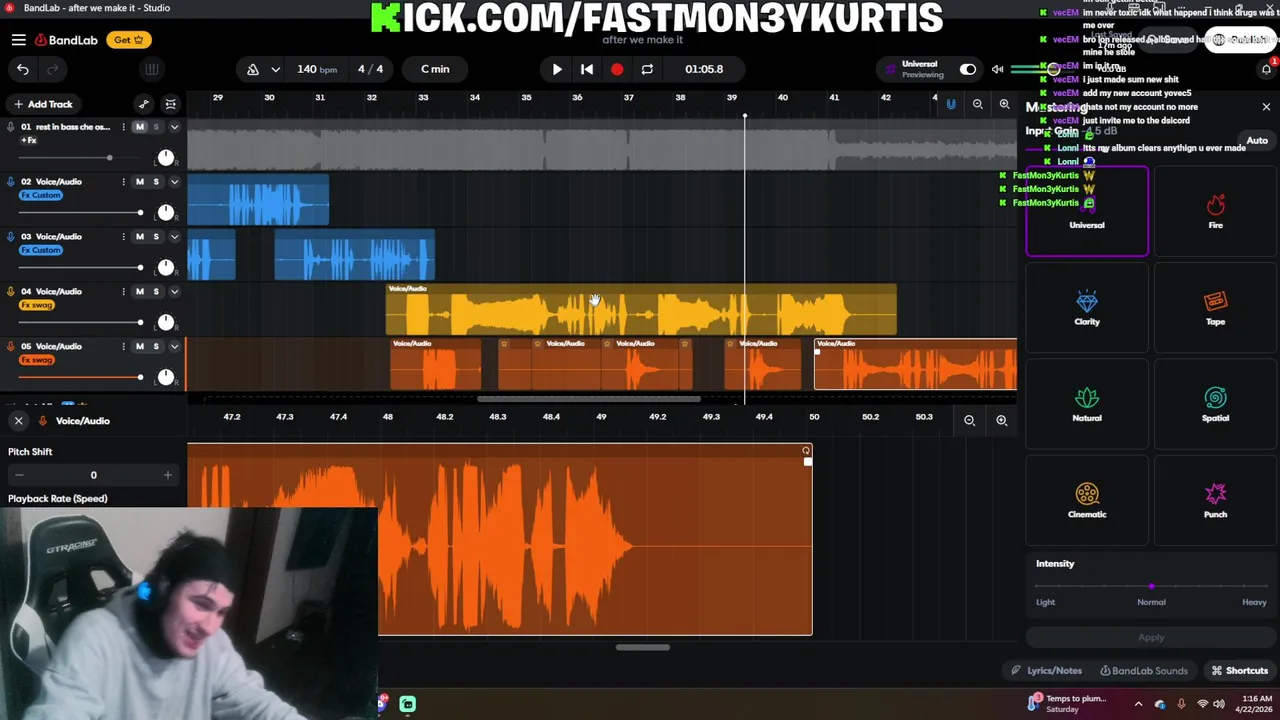Click the Add Track button
This screenshot has height=720, width=1280.
[x=42, y=104]
